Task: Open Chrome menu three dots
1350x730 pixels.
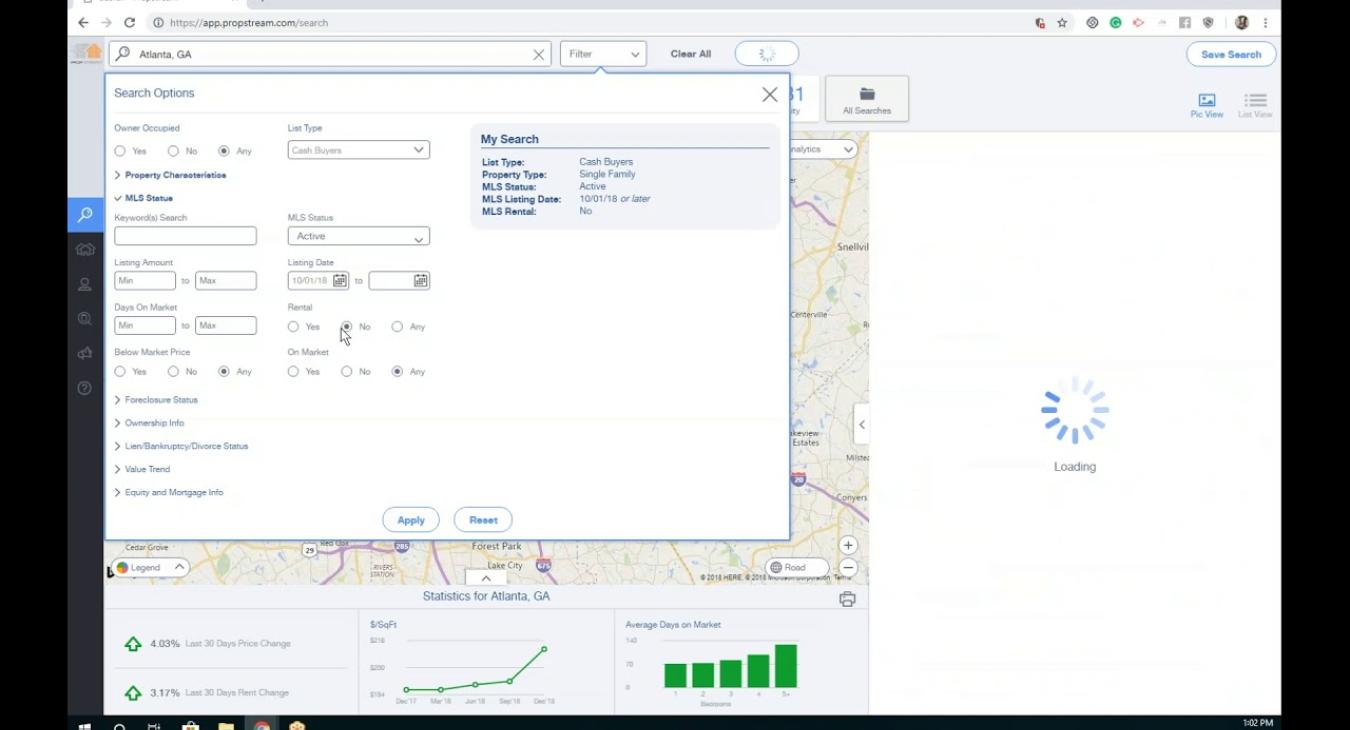Action: point(1266,22)
